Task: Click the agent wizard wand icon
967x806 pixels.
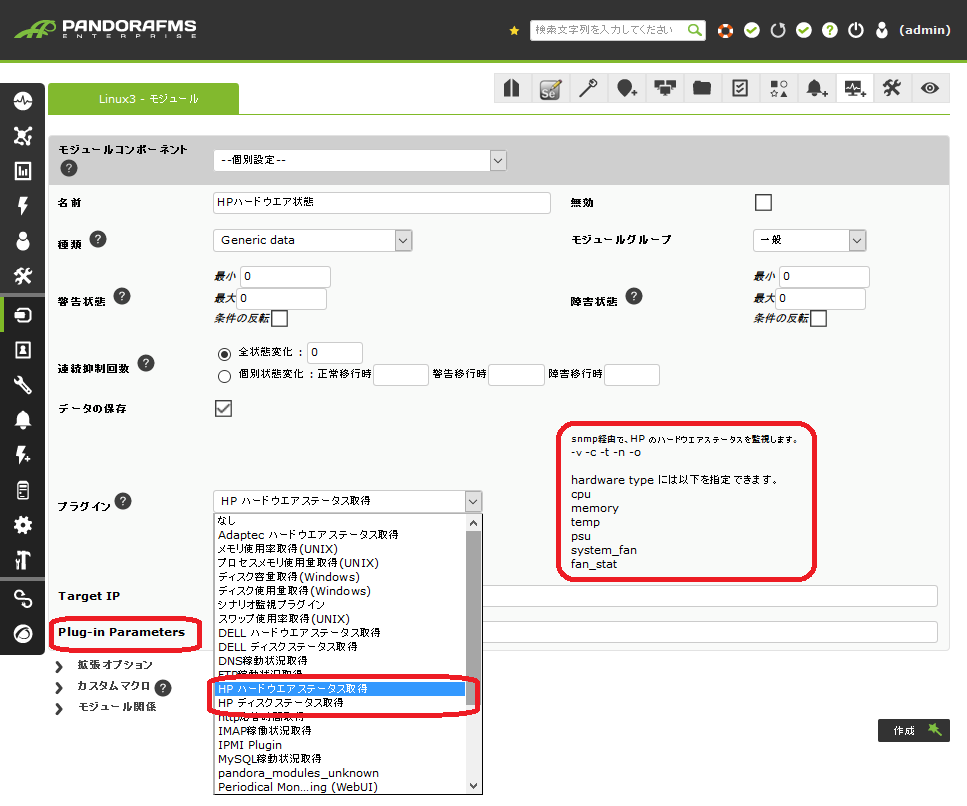Action: [588, 88]
